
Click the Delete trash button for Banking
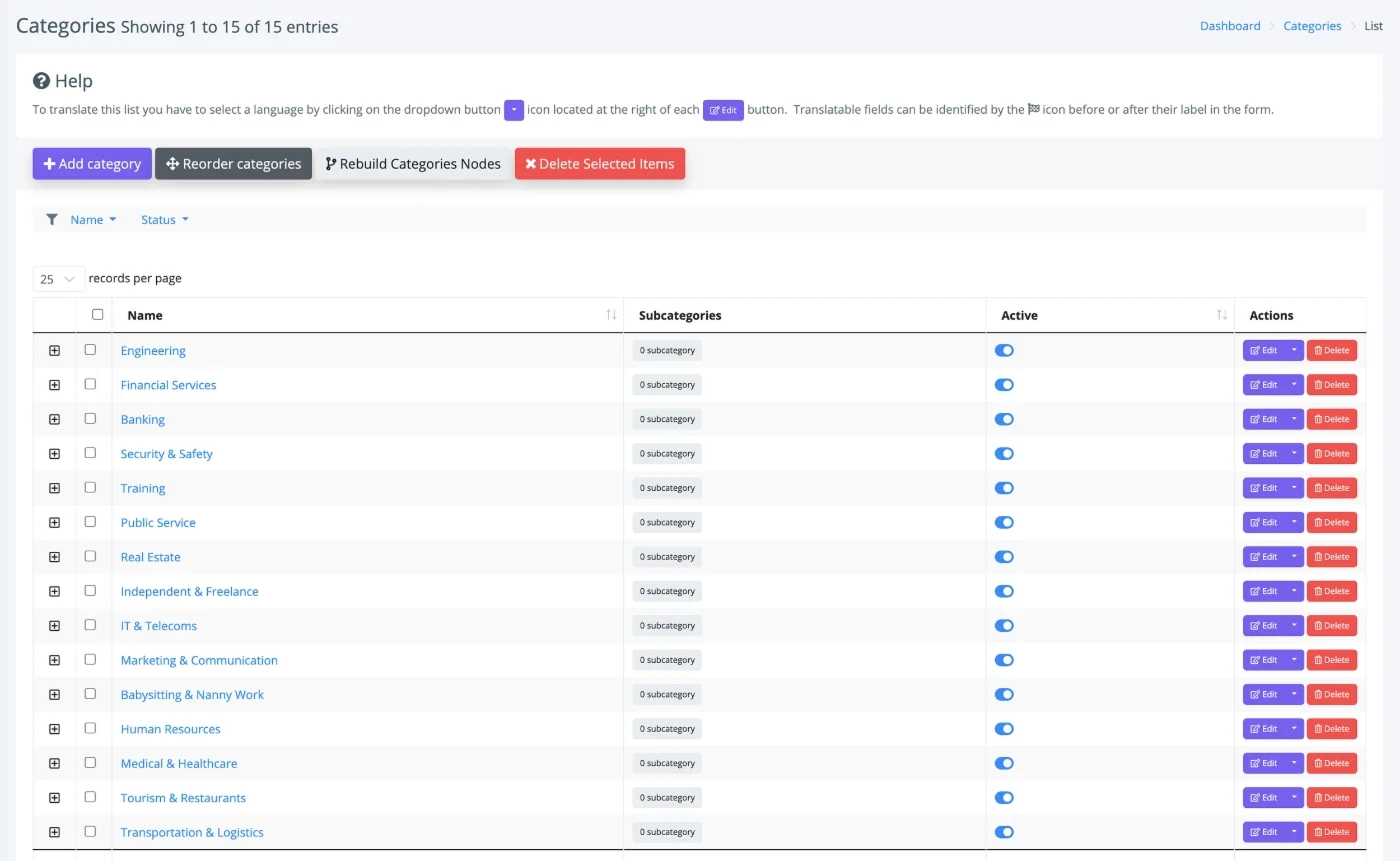click(x=1331, y=420)
